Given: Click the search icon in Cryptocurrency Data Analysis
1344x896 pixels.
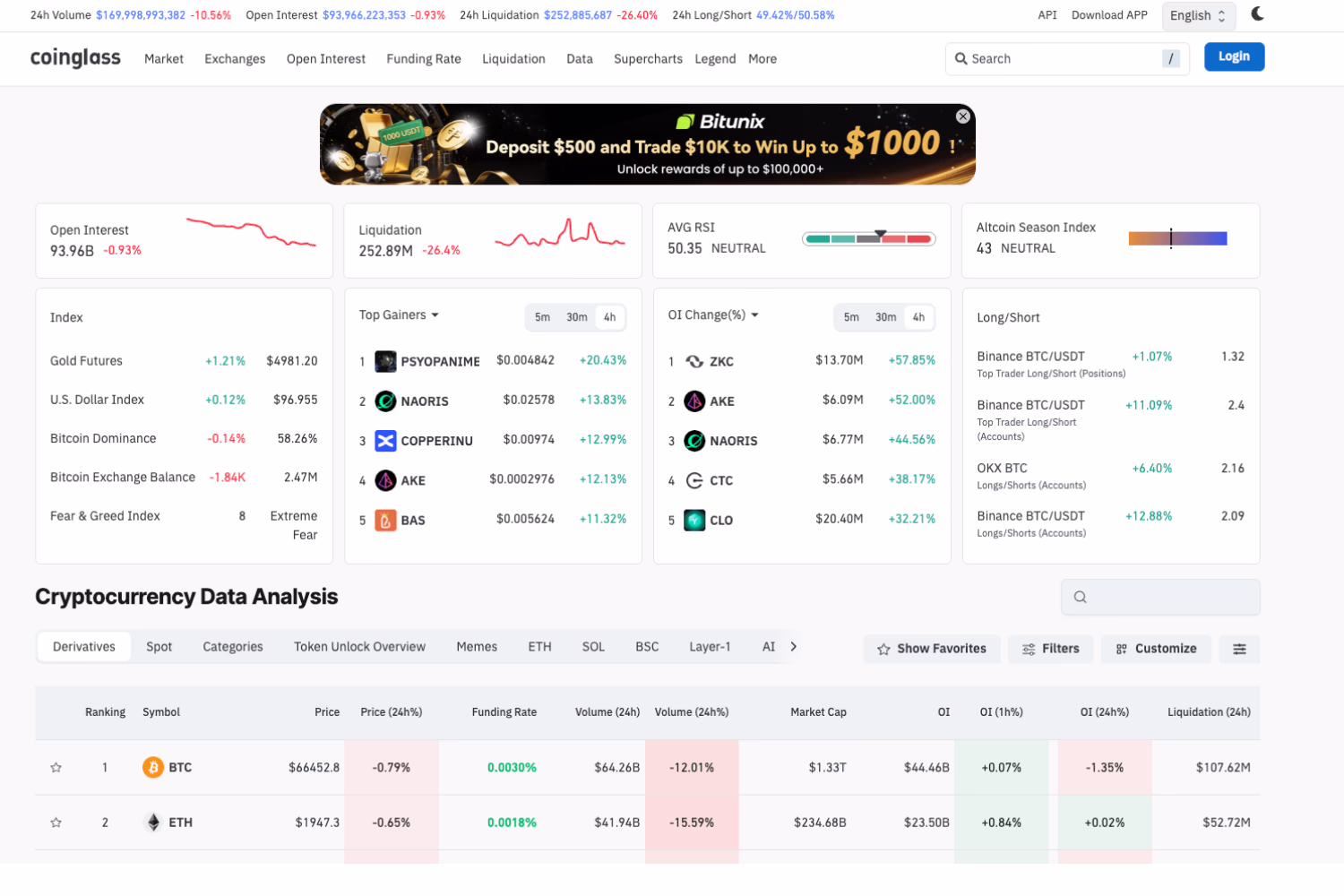Looking at the screenshot, I should tap(1081, 597).
